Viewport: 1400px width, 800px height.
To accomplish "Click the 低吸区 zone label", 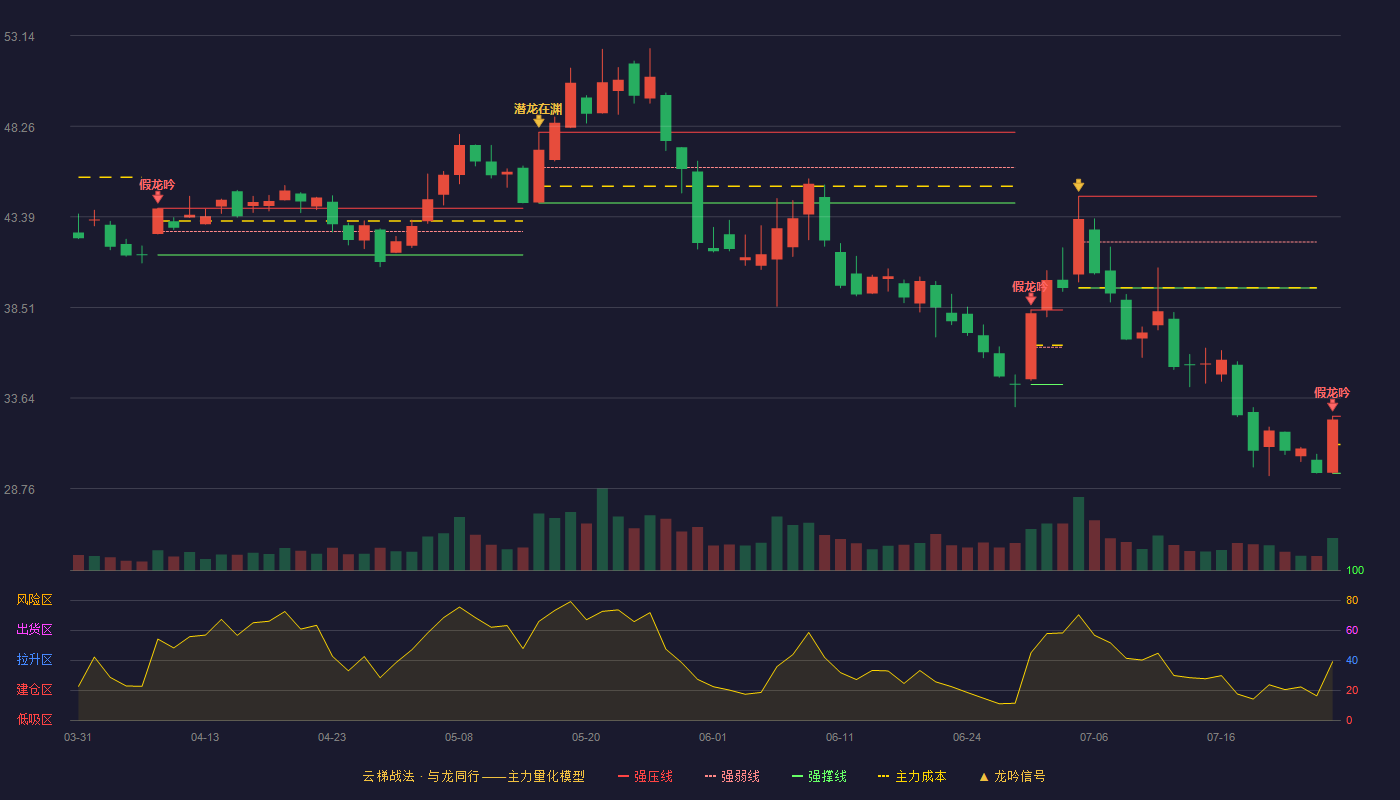I will tap(35, 720).
